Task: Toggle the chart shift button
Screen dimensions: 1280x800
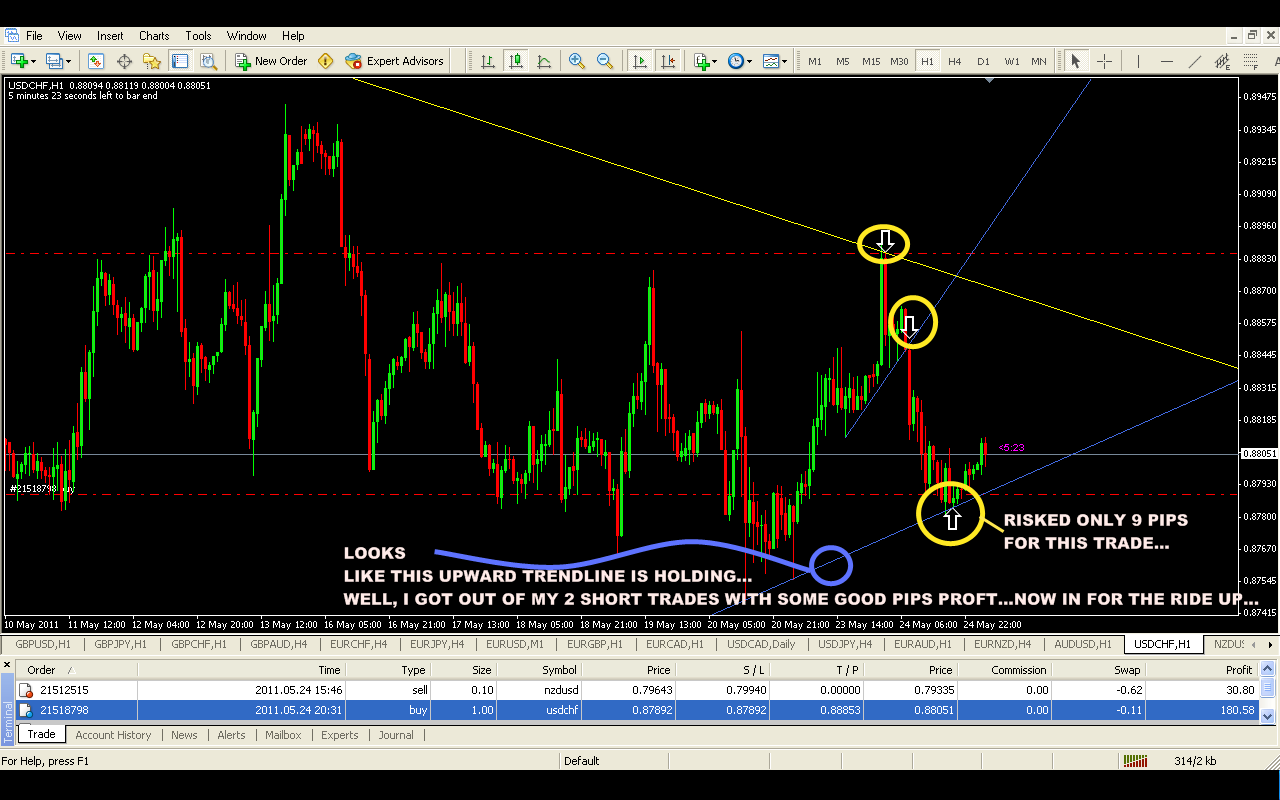Action: click(668, 61)
